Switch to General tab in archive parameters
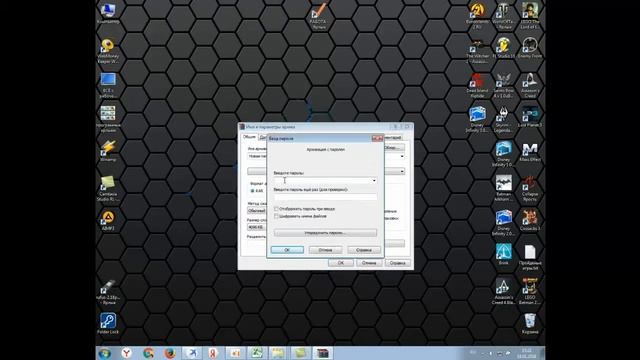Screen dimensions: 640x360 click(x=249, y=137)
